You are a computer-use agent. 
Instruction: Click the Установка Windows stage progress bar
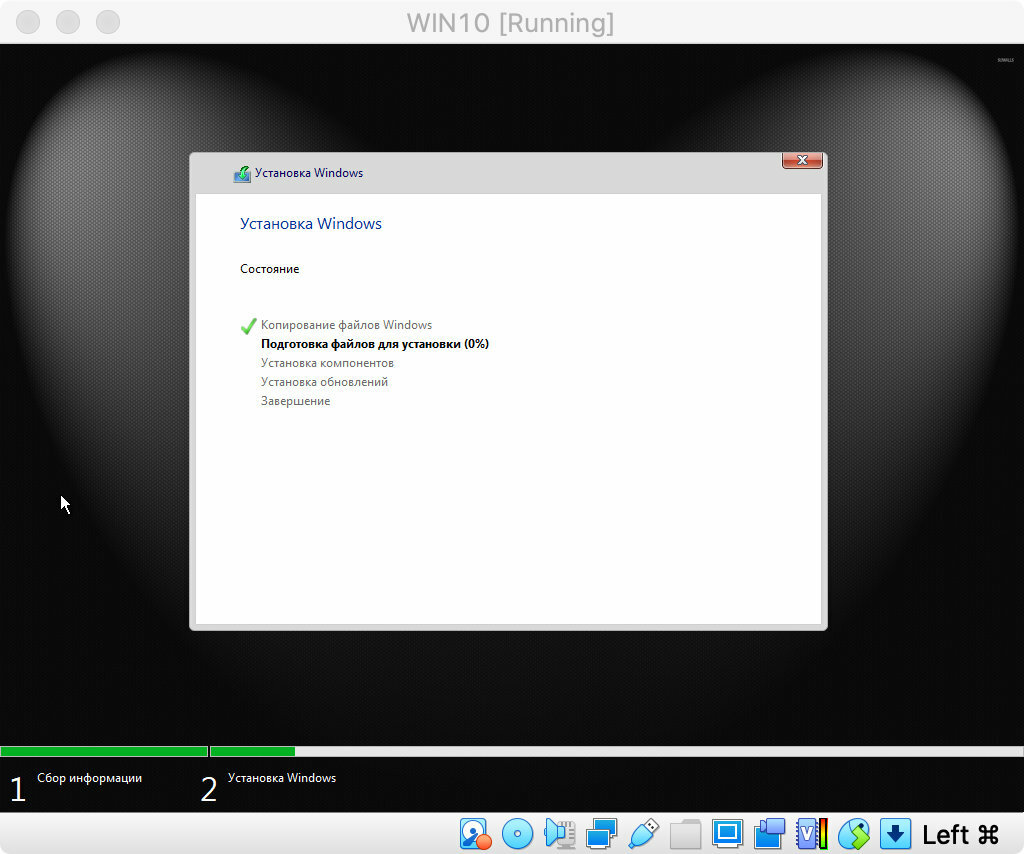pyautogui.click(x=616, y=751)
